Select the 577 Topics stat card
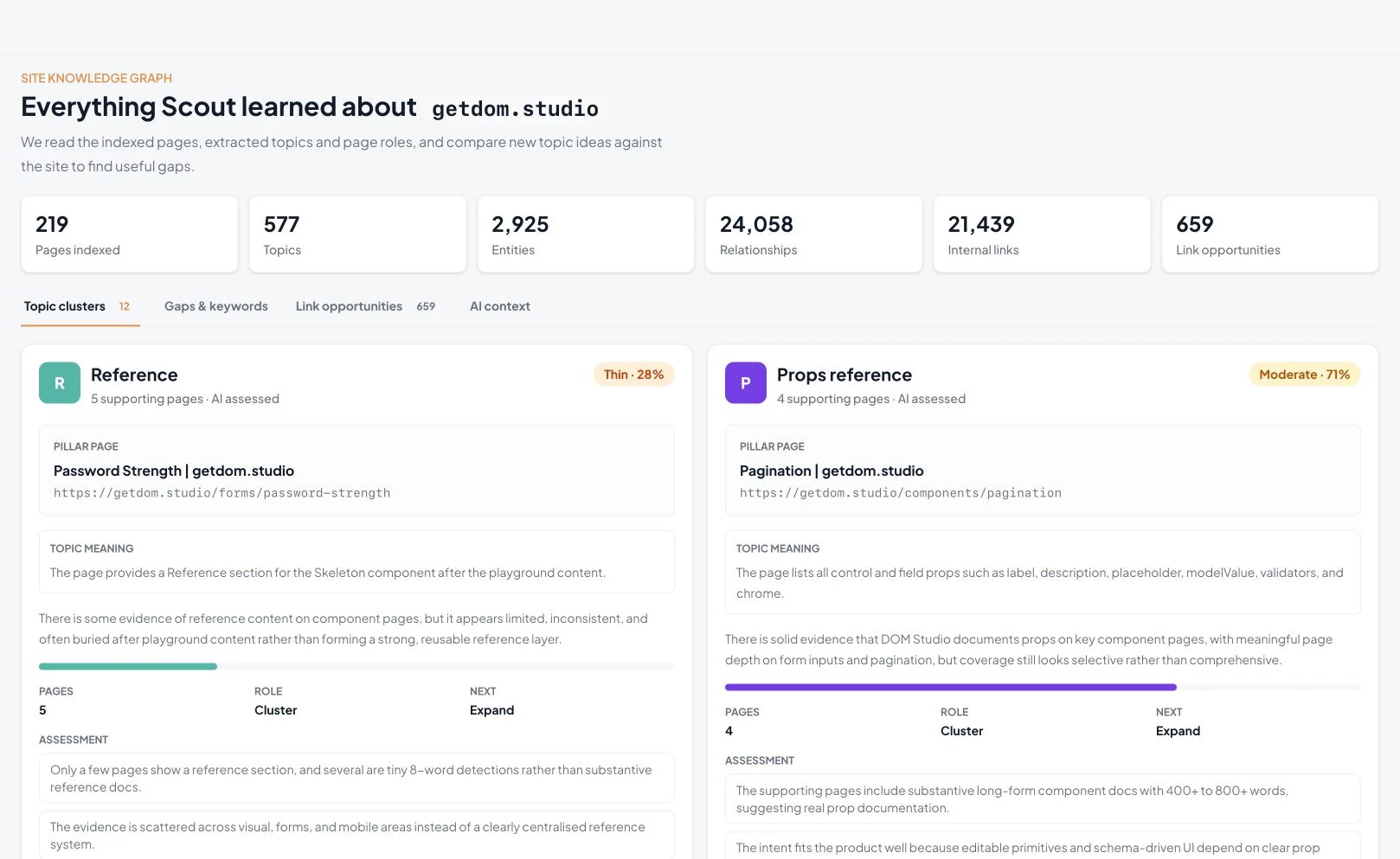The image size is (1400, 859). pos(357,234)
